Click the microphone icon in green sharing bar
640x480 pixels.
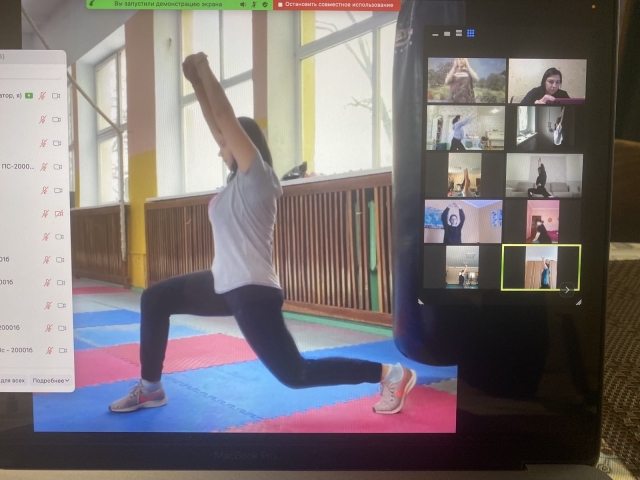(x=254, y=4)
